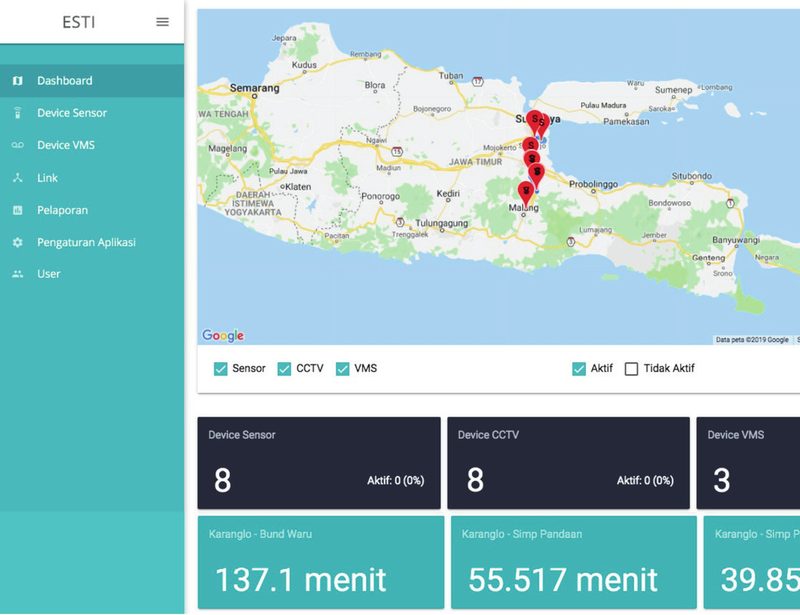Click the Pamekasan label on Madura island
The image size is (800, 615).
(626, 121)
